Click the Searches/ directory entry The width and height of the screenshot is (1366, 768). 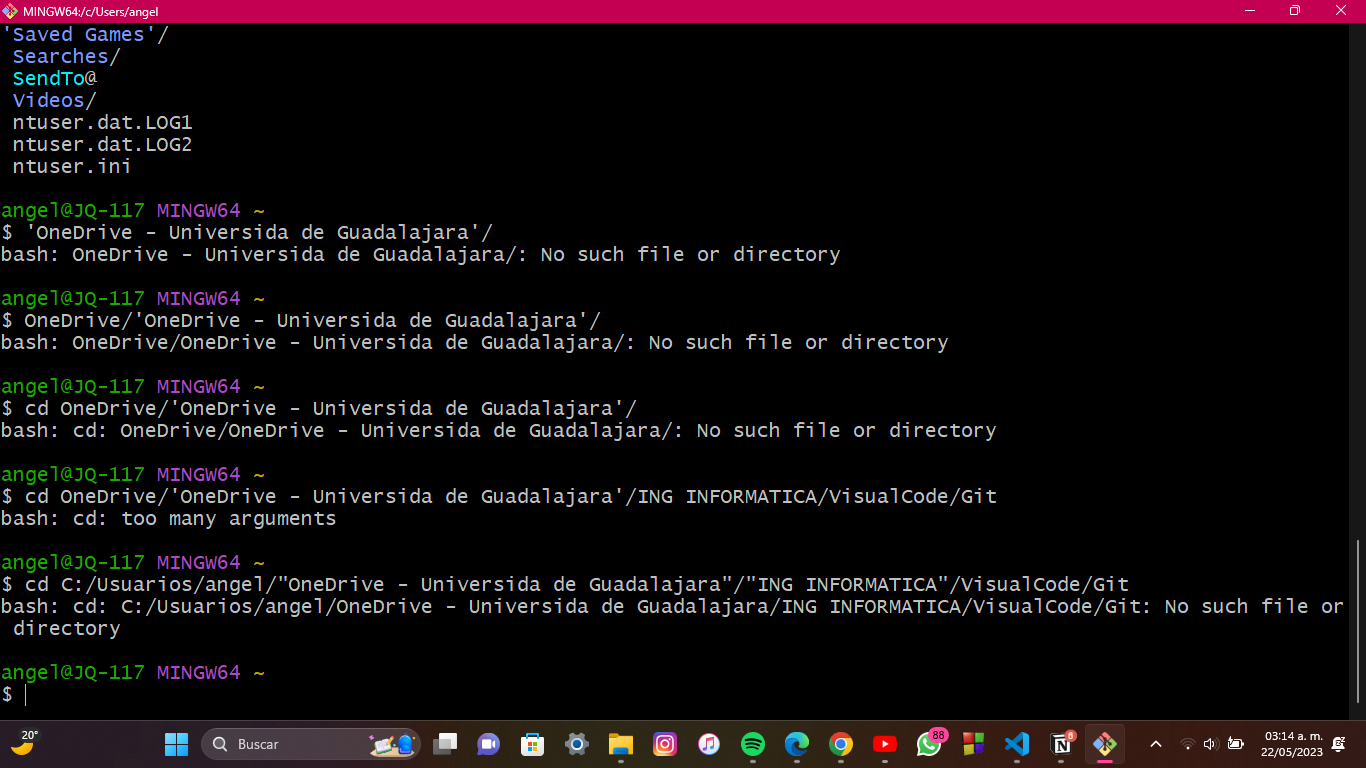point(66,57)
